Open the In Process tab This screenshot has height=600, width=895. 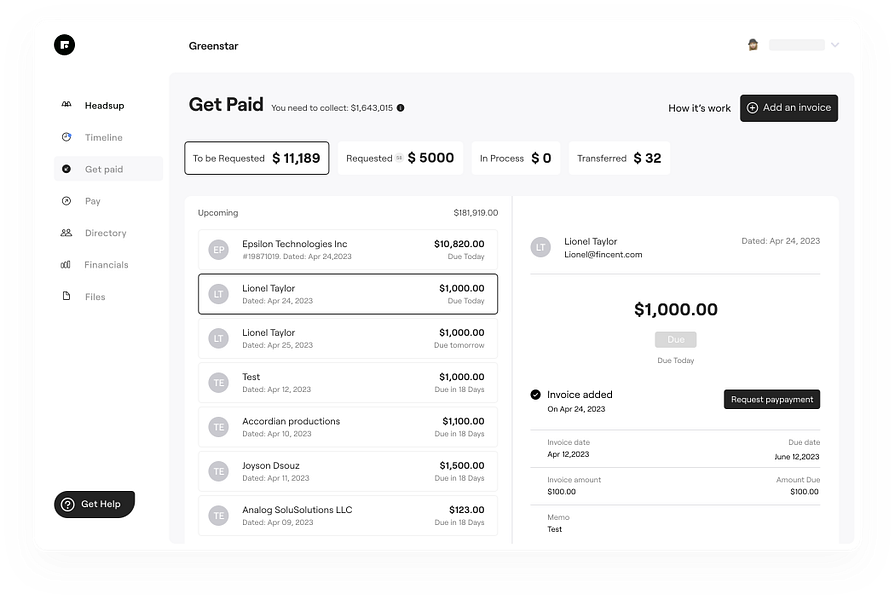[x=515, y=158]
